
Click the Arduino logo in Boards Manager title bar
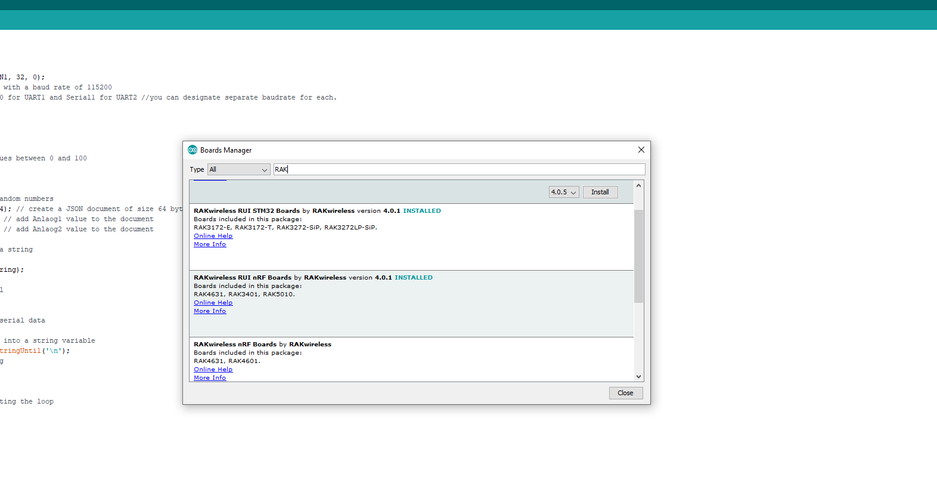[x=193, y=150]
